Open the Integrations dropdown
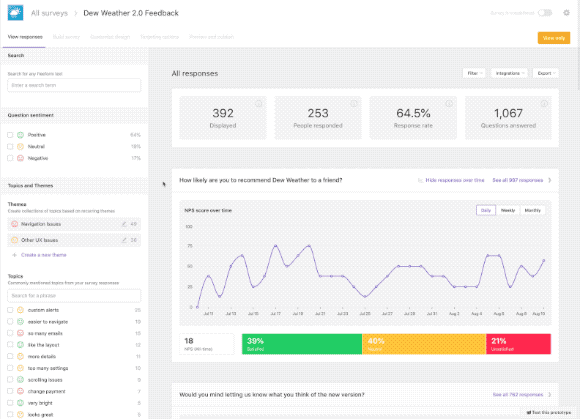 [x=509, y=73]
